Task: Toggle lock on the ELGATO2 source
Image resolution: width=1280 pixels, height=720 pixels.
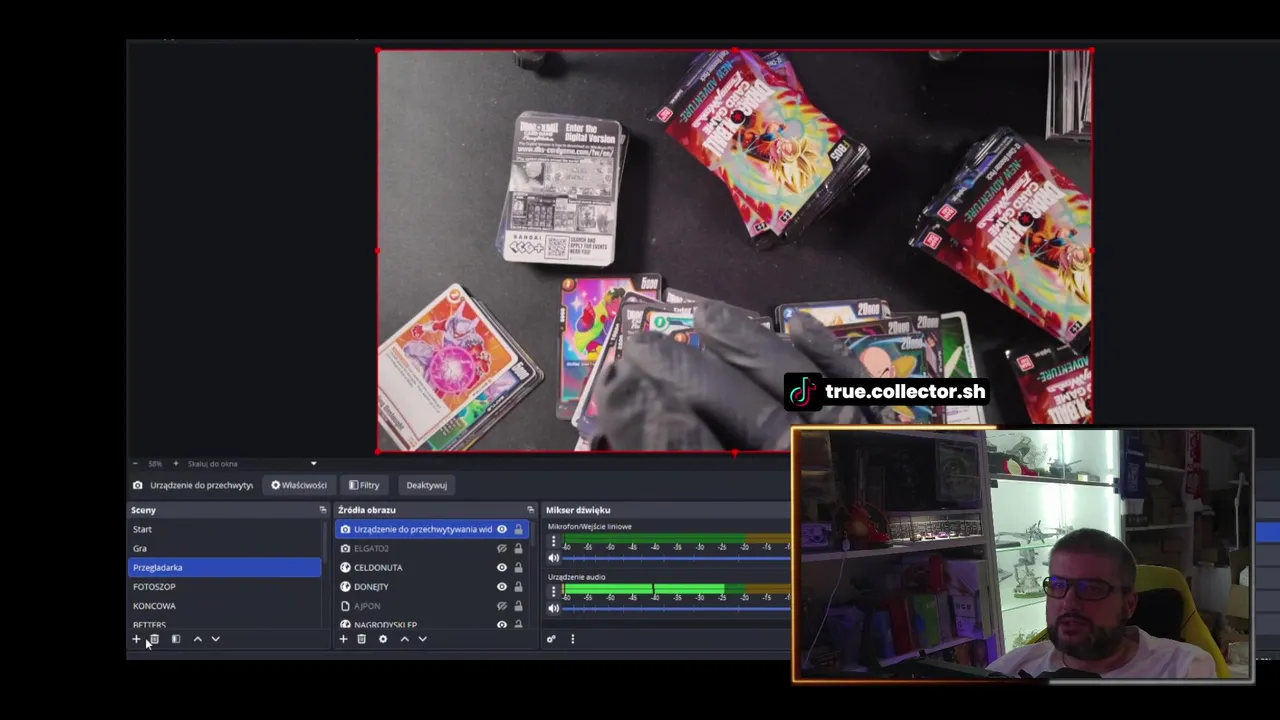Action: click(x=518, y=548)
